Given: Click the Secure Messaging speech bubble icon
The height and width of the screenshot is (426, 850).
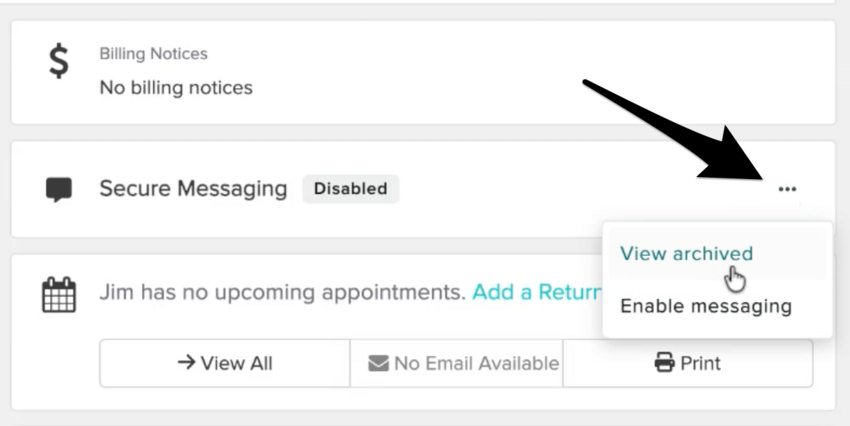Looking at the screenshot, I should coord(59,189).
